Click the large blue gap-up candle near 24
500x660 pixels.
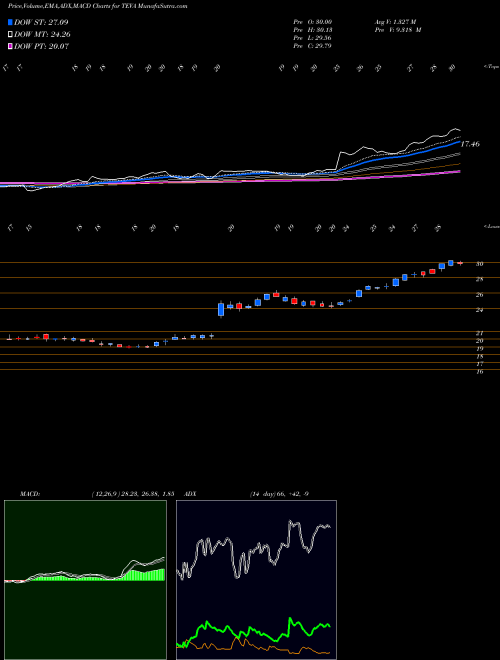click(221, 309)
